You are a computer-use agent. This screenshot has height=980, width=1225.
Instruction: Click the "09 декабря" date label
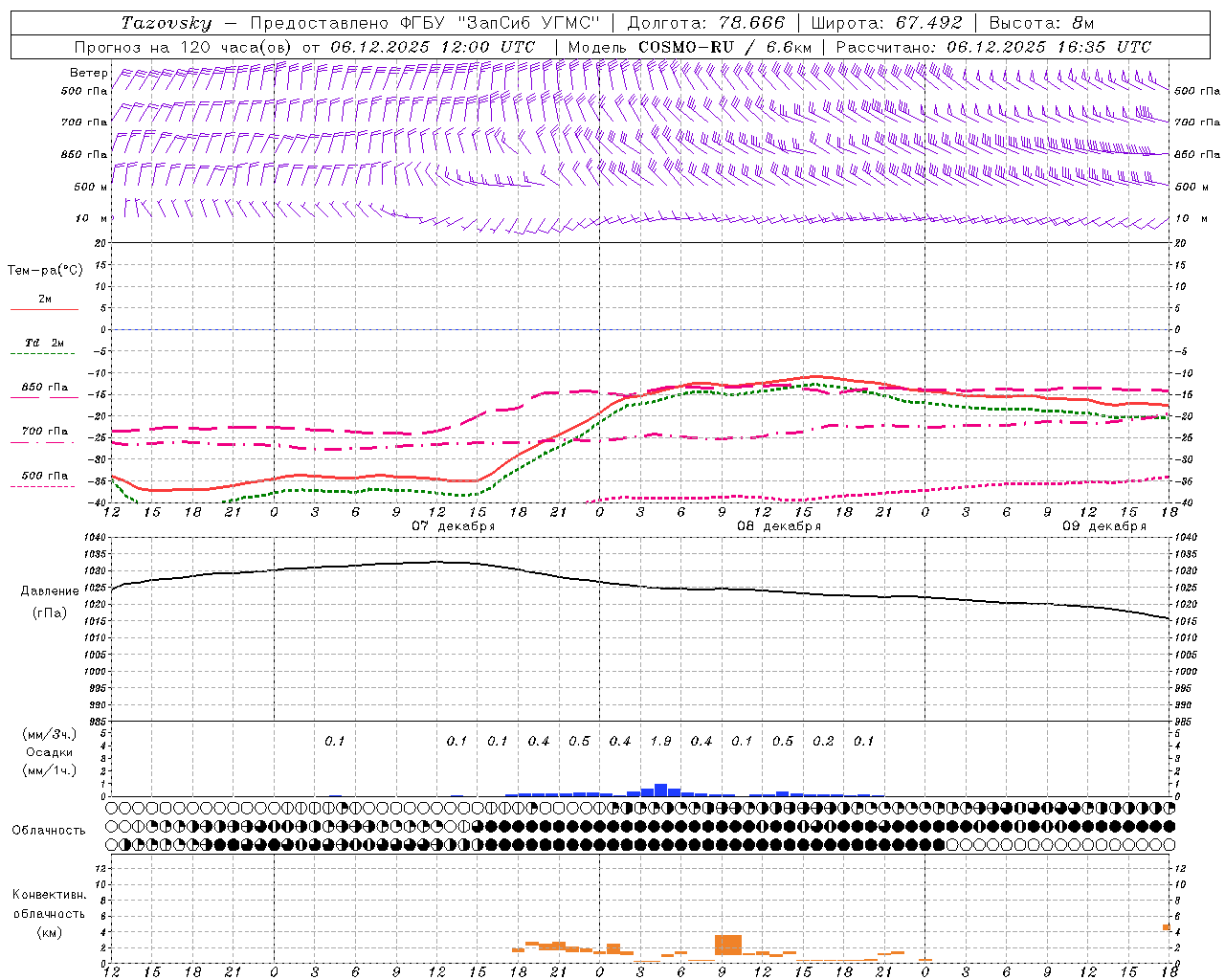(1104, 526)
